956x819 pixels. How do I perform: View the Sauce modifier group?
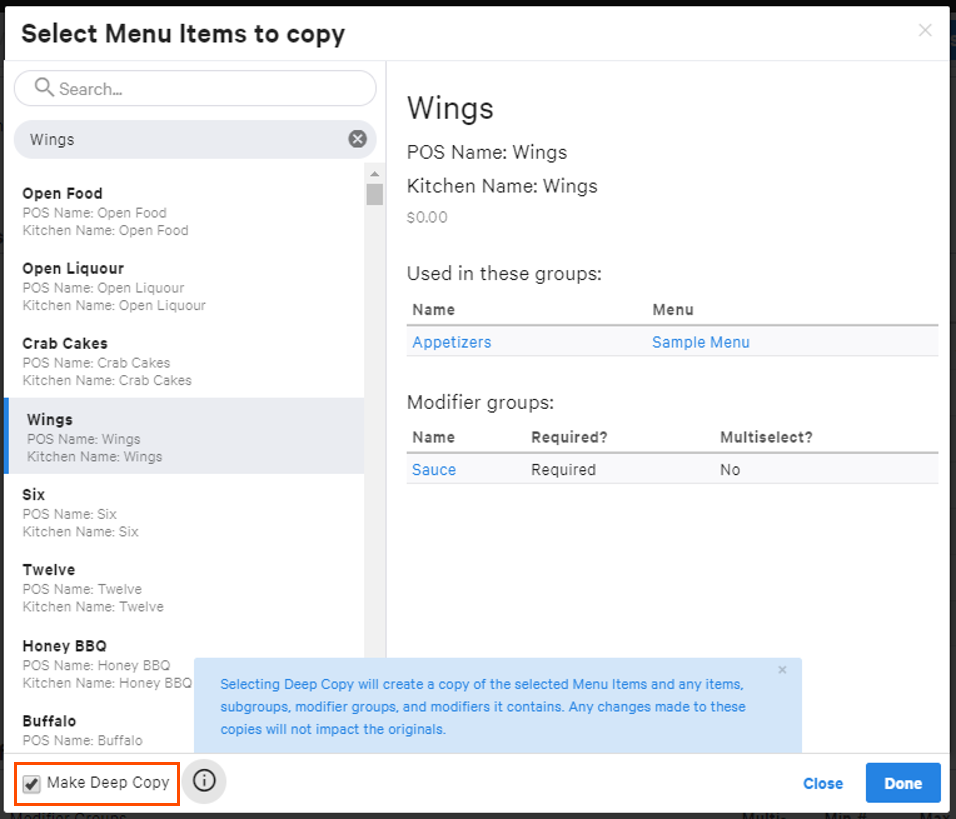point(433,469)
